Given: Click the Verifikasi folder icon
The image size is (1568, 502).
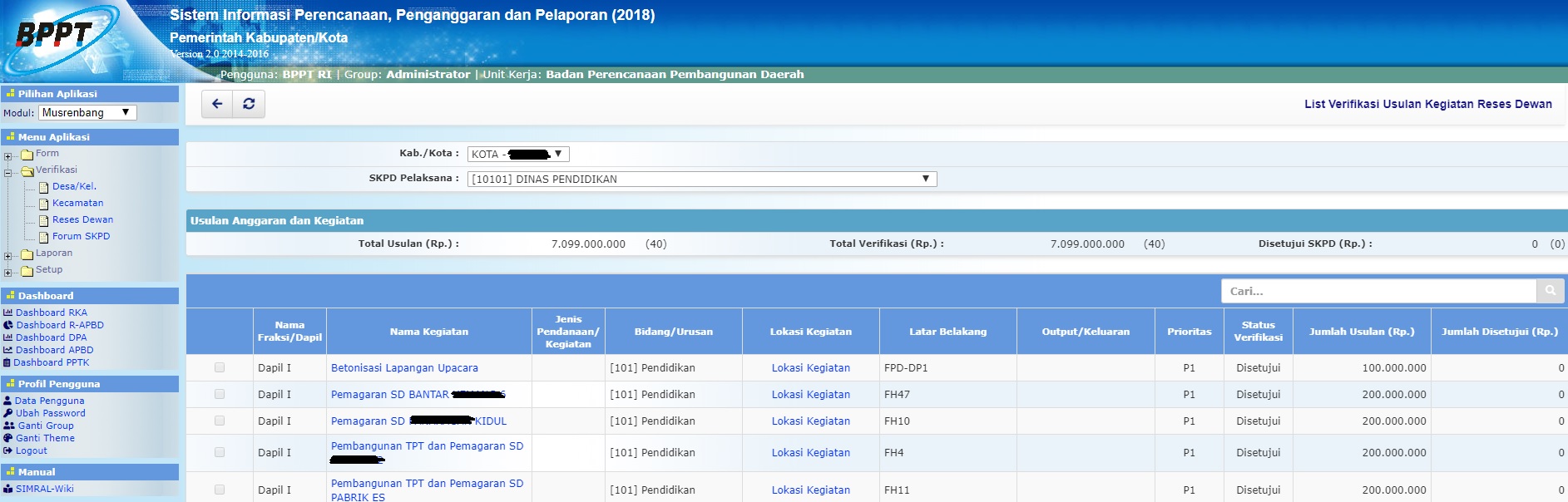Looking at the screenshot, I should click(27, 170).
